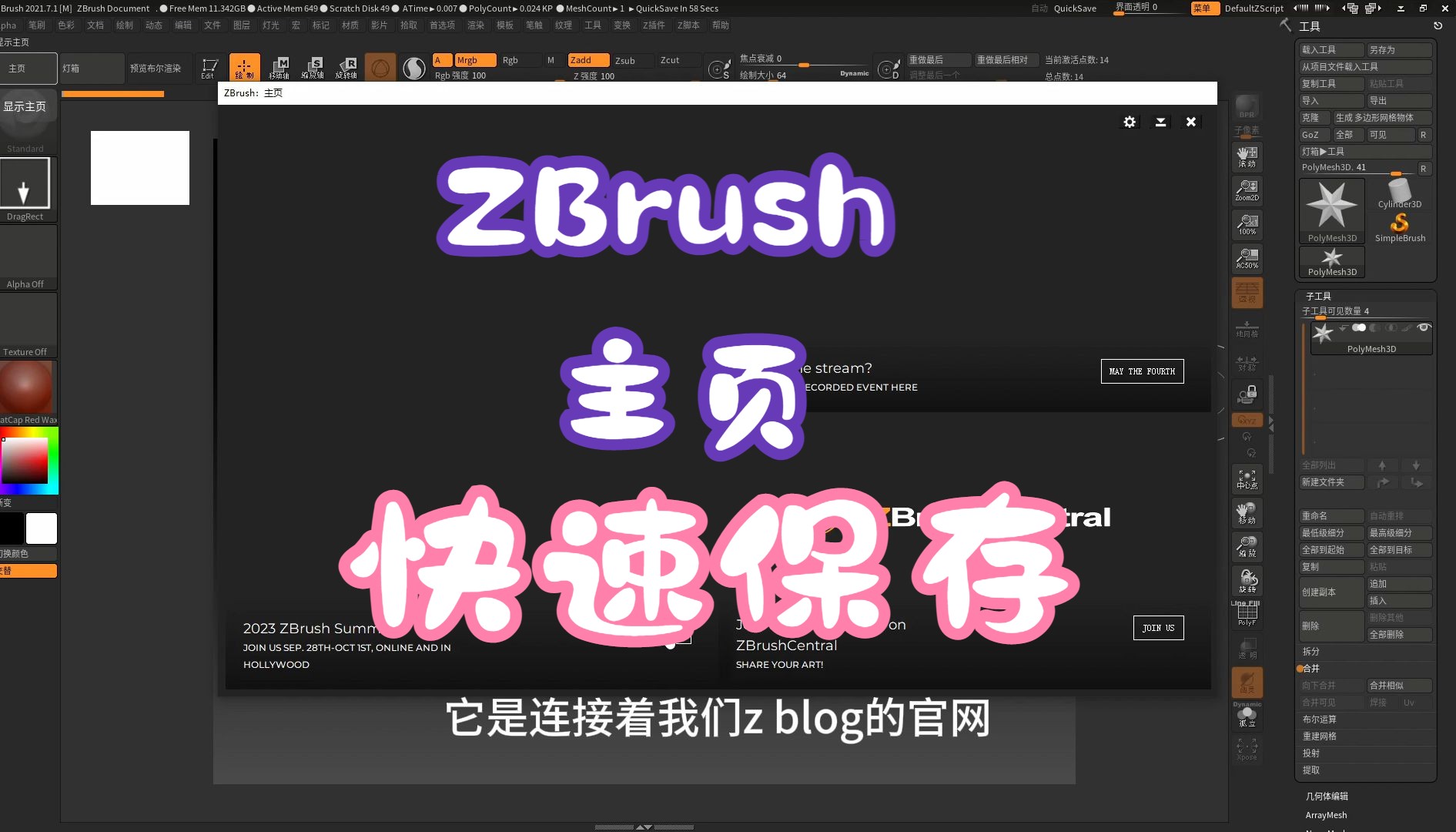Click the 中心点 frame icon
Image resolution: width=1456 pixels, height=832 pixels.
[1247, 479]
